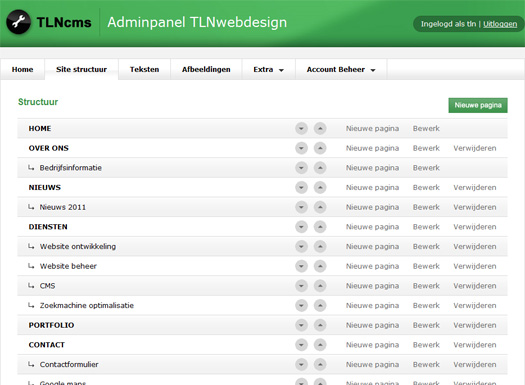Delete Website ontwikkeling via Verwijderen
The image size is (525, 385).
tap(474, 246)
